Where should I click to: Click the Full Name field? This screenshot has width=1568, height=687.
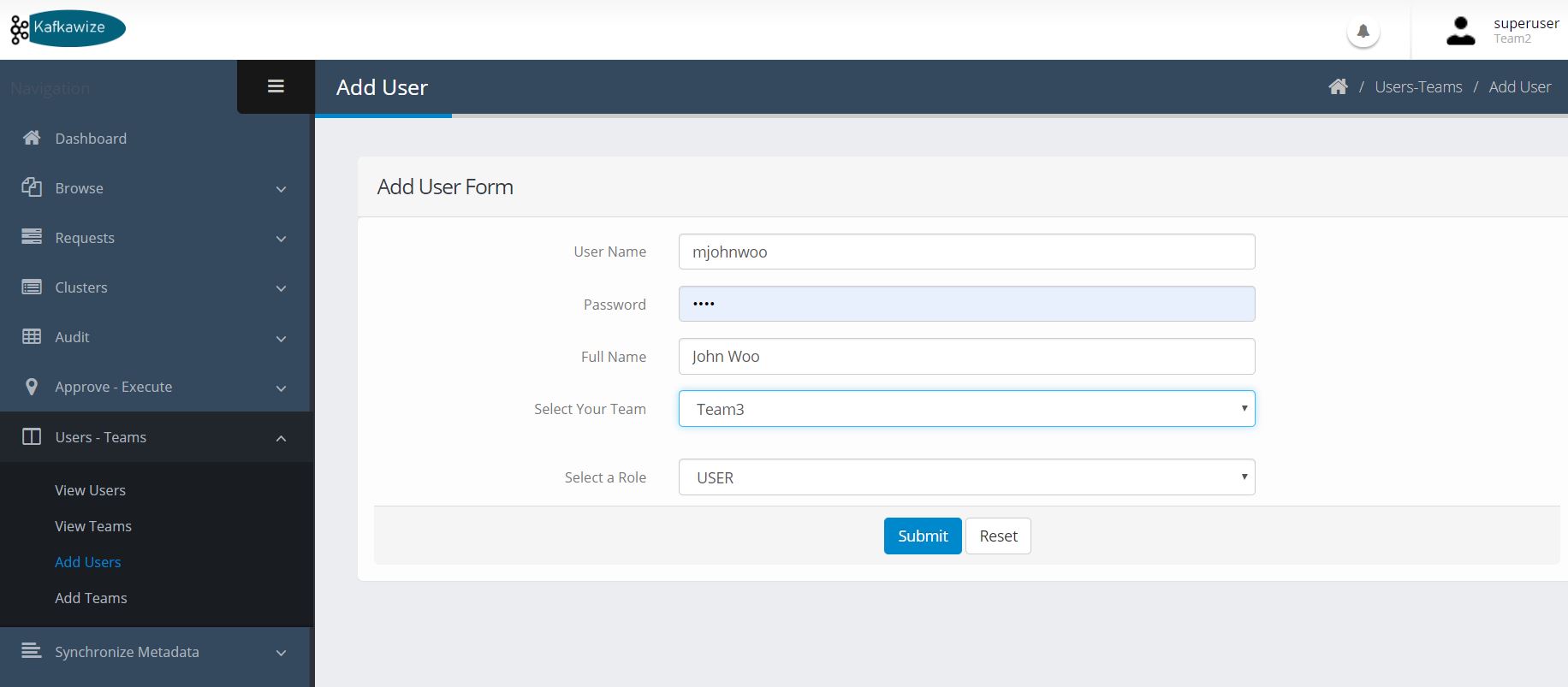tap(967, 356)
